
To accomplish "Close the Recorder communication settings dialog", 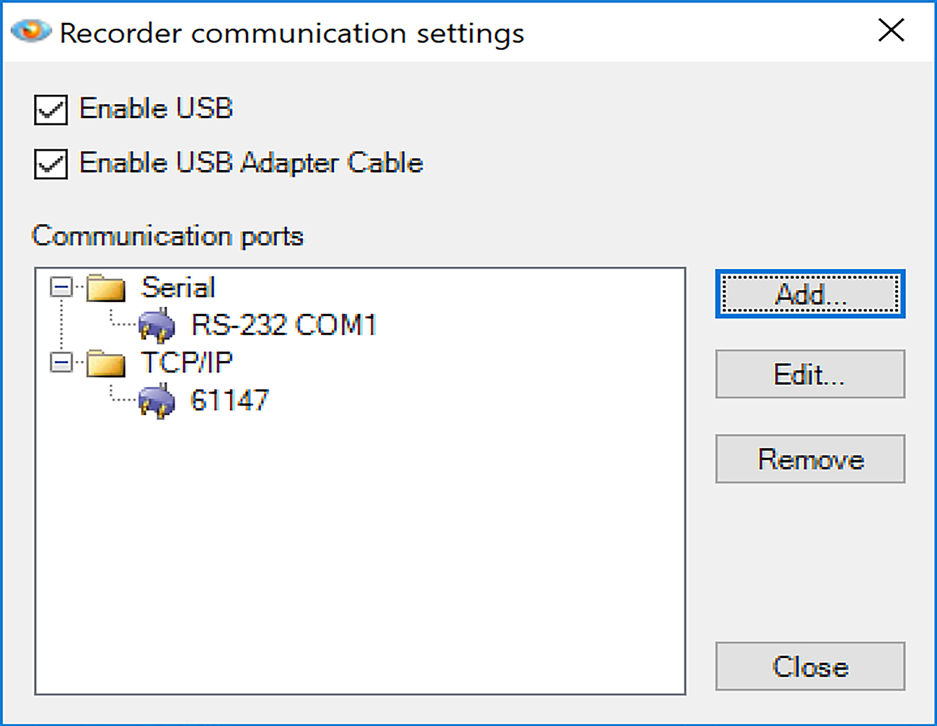I will click(809, 666).
